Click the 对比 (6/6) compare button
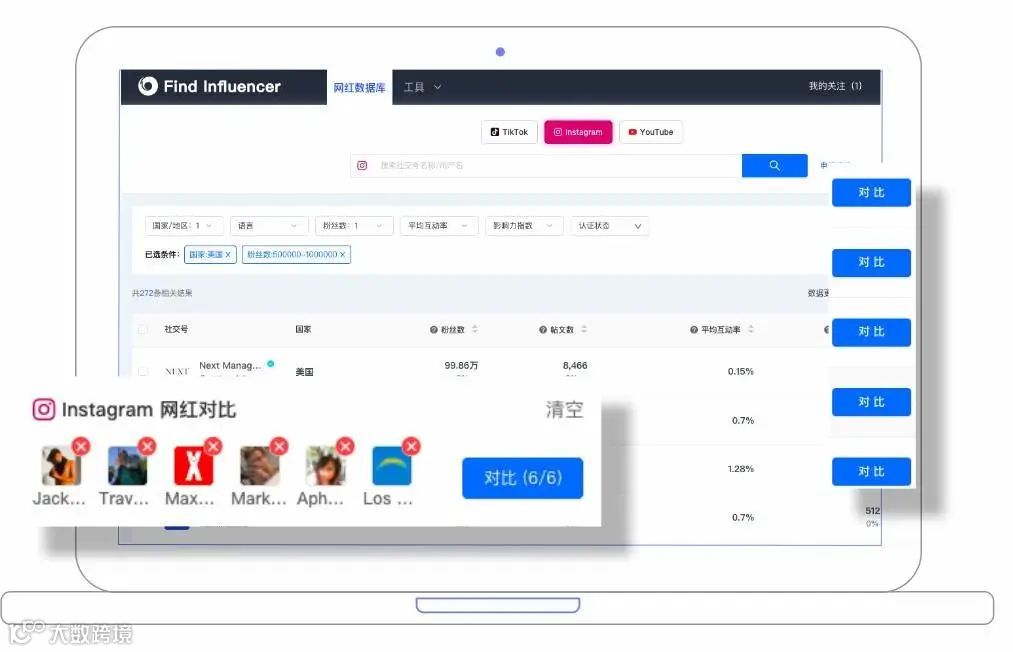Viewport: 1013px width, 652px height. pyautogui.click(x=523, y=478)
